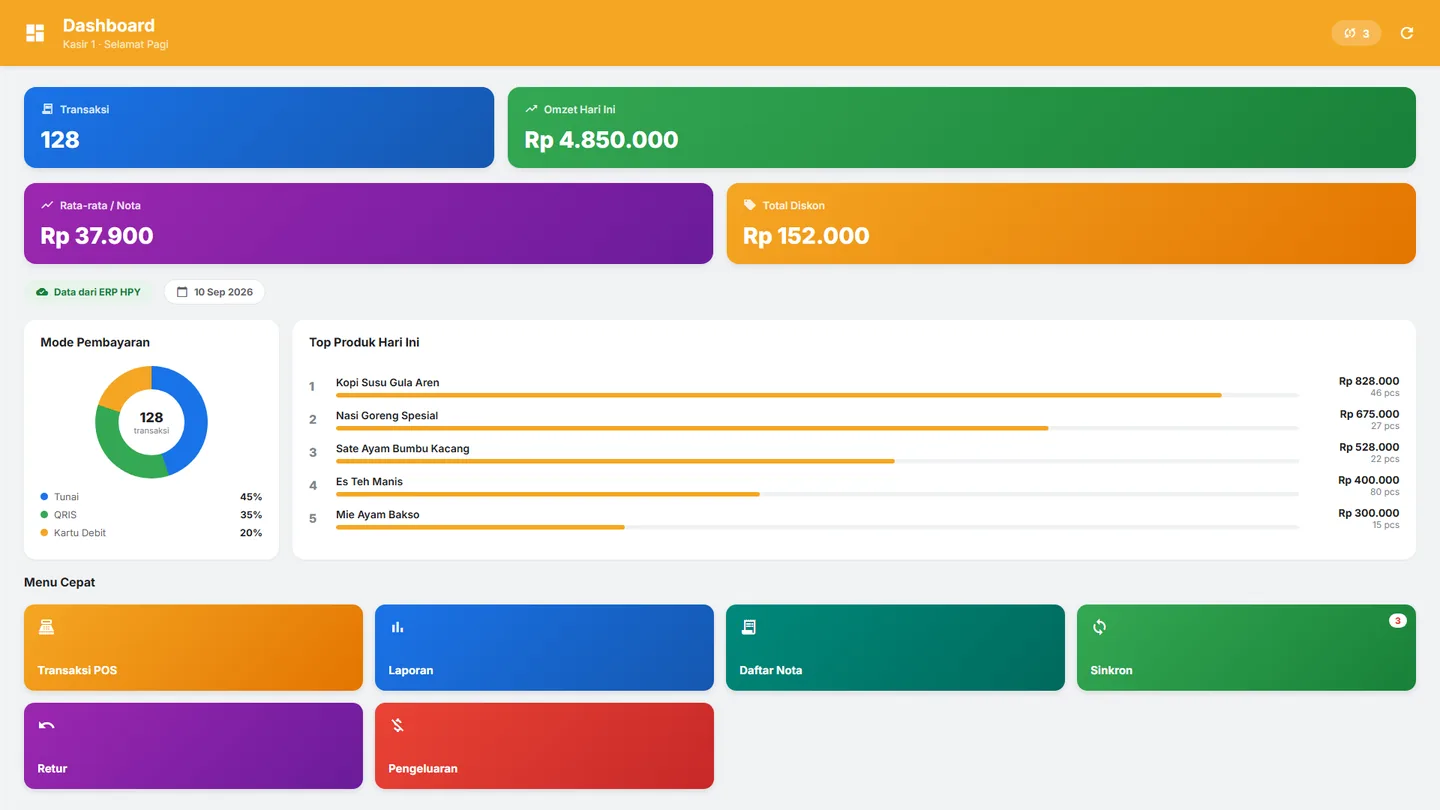Click the receipt icon on Daftar Nota tile
This screenshot has height=810, width=1440.
point(748,627)
